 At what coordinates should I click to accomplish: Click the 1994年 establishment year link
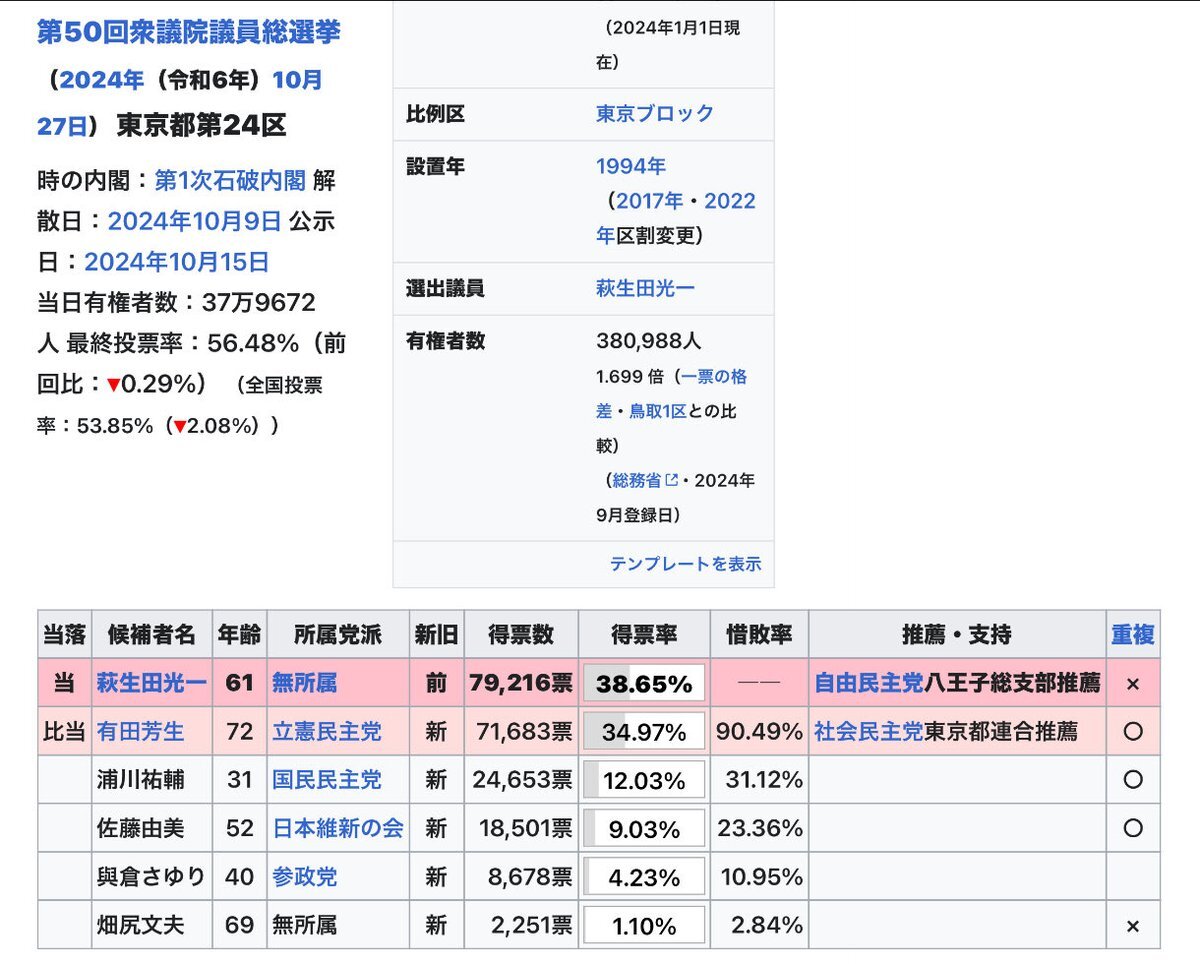(x=631, y=166)
